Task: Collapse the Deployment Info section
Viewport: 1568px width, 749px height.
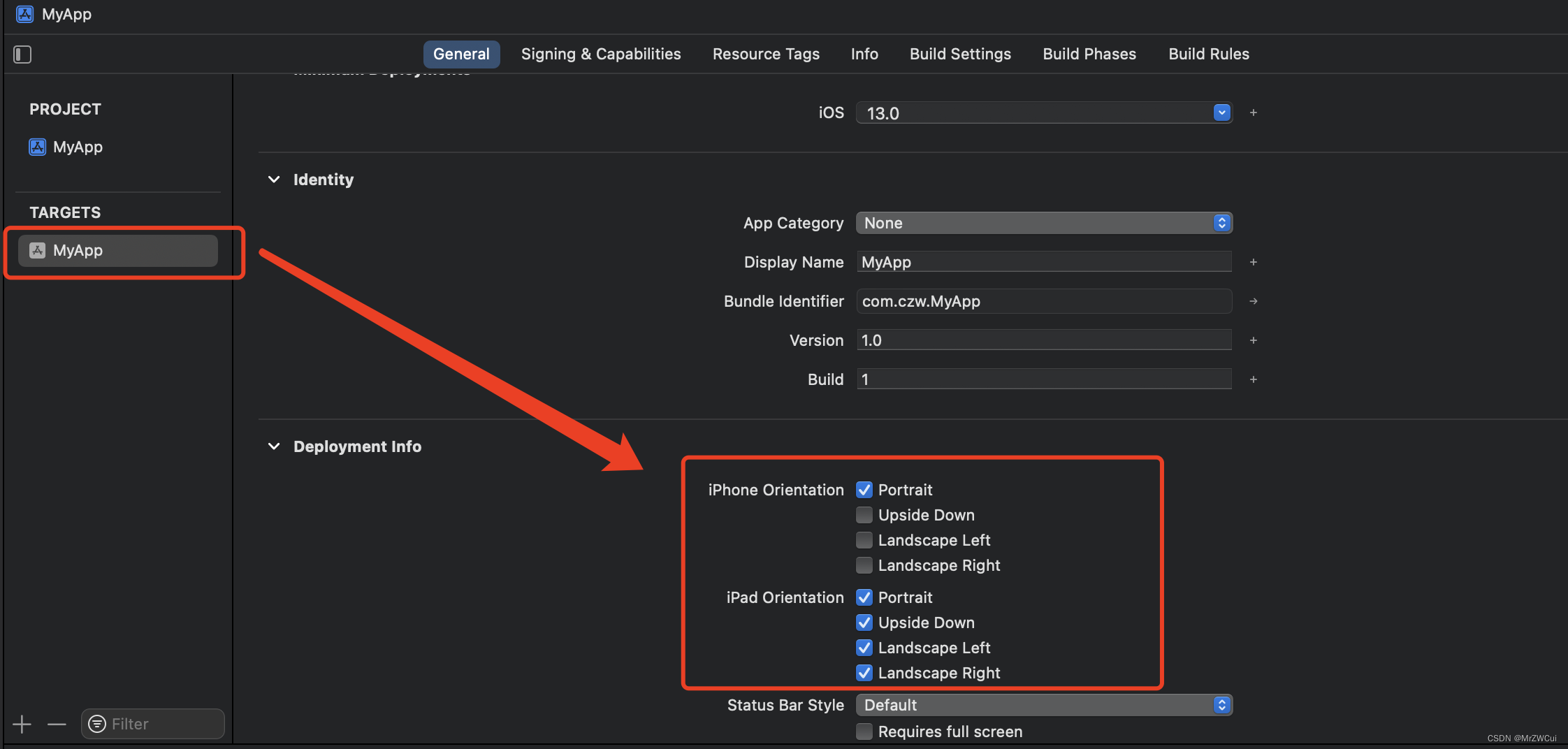Action: [274, 446]
